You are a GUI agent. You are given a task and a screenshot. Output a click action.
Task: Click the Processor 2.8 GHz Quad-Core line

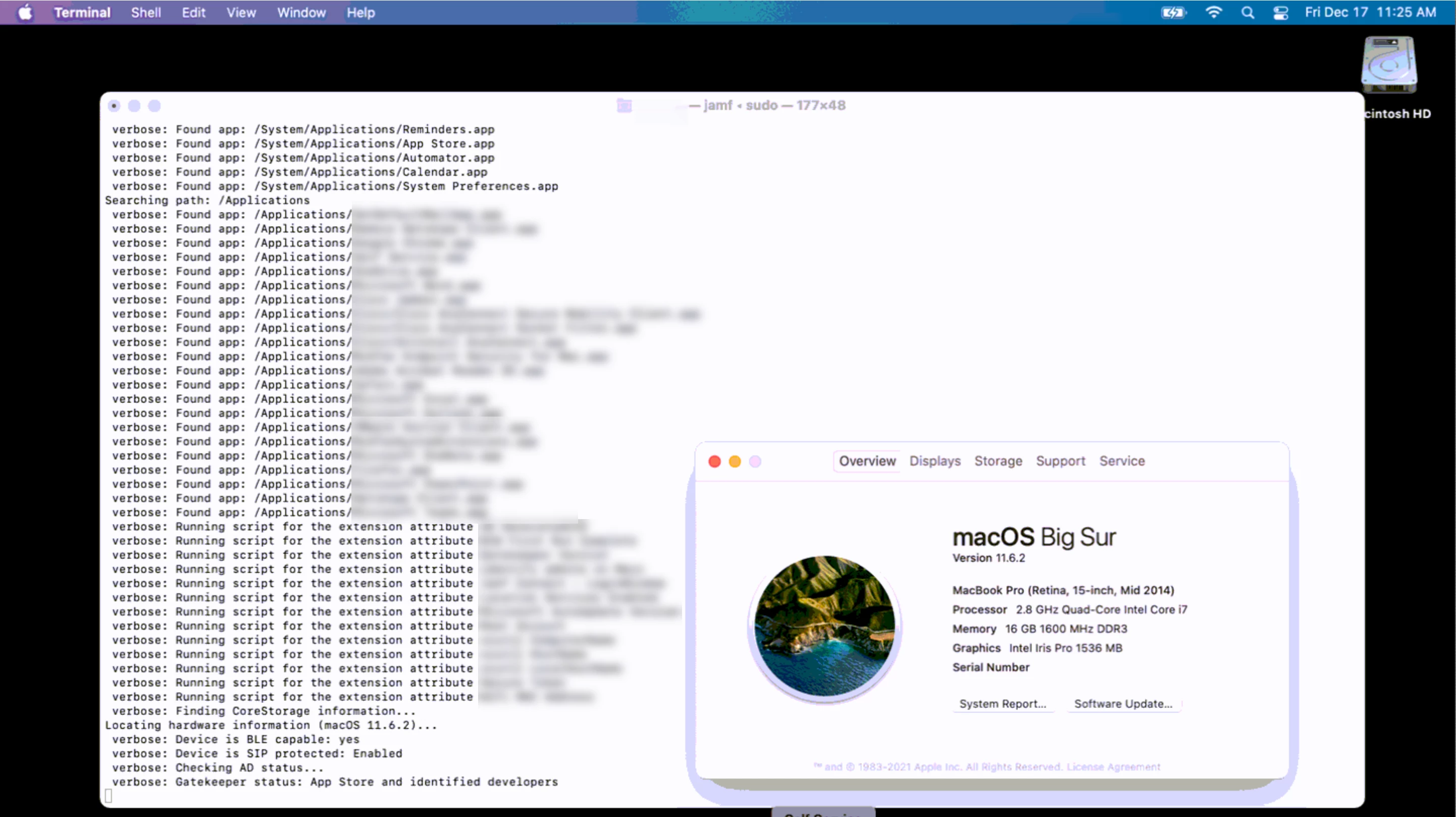[x=1069, y=609]
